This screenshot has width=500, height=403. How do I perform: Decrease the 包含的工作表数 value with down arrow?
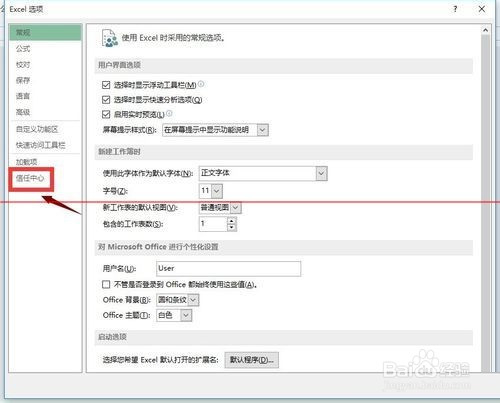point(232,227)
